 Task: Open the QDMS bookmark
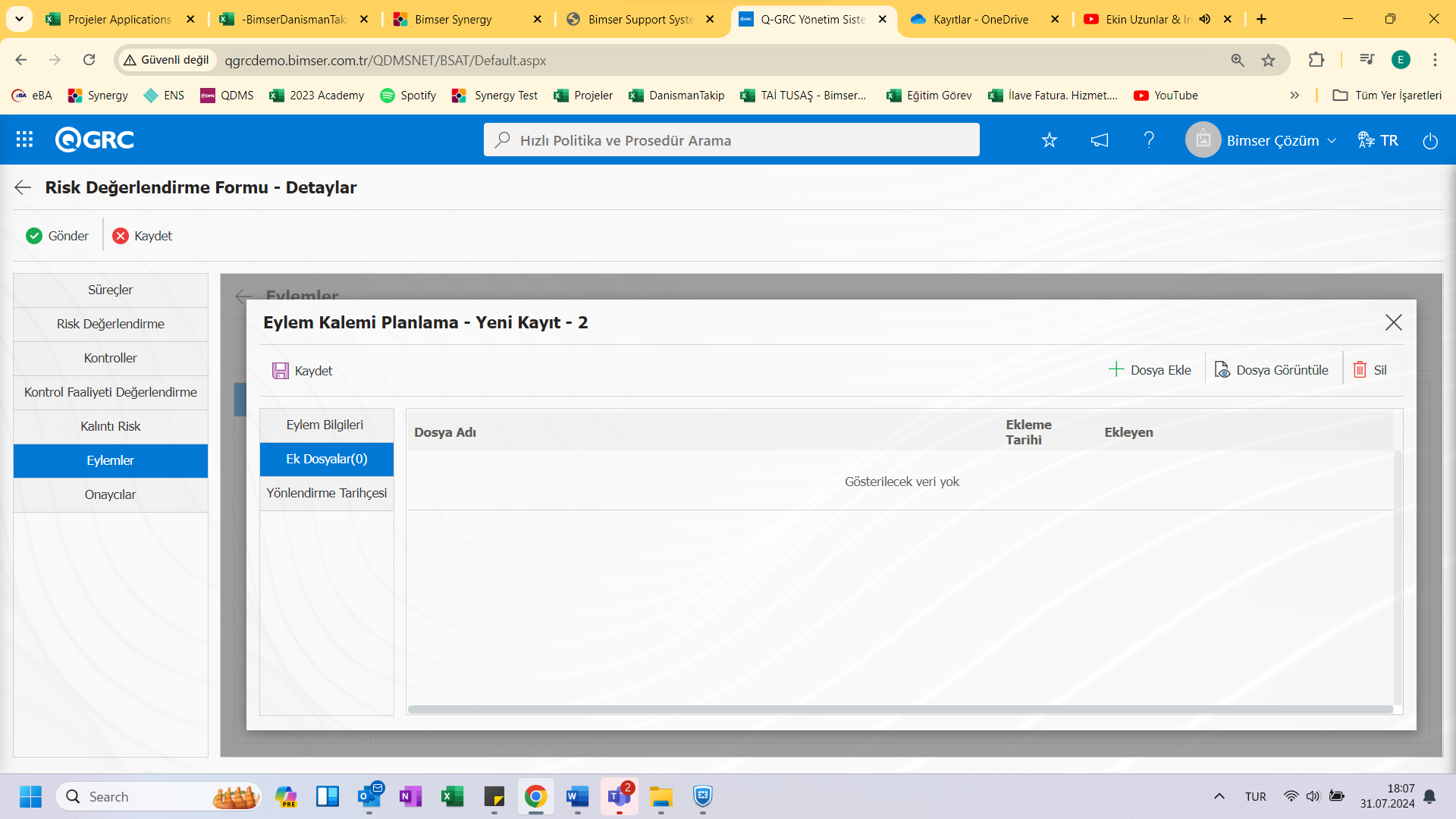click(227, 96)
